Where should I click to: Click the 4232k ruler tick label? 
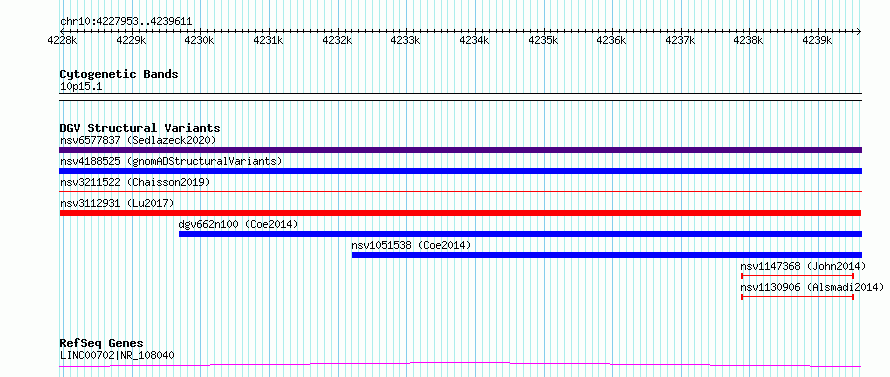338,40
